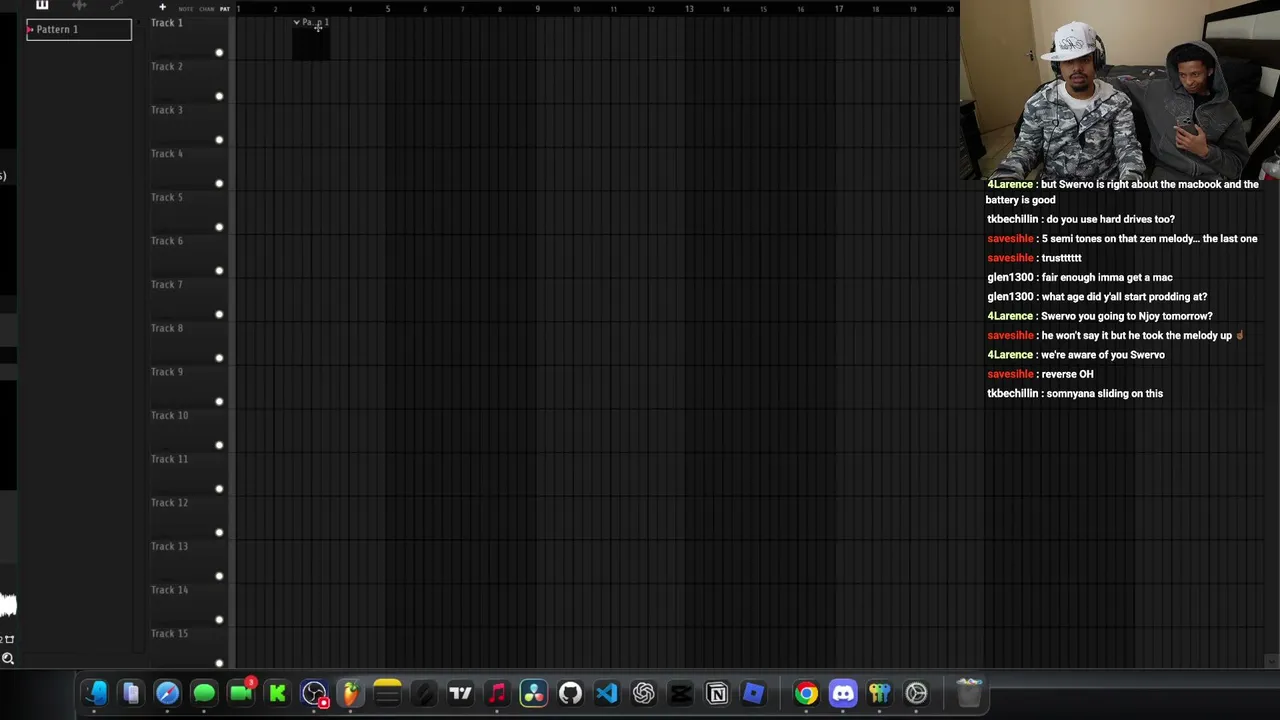Screen dimensions: 1280x720
Task: Mute Track 1 with its toggle dot
Action: (x=219, y=53)
